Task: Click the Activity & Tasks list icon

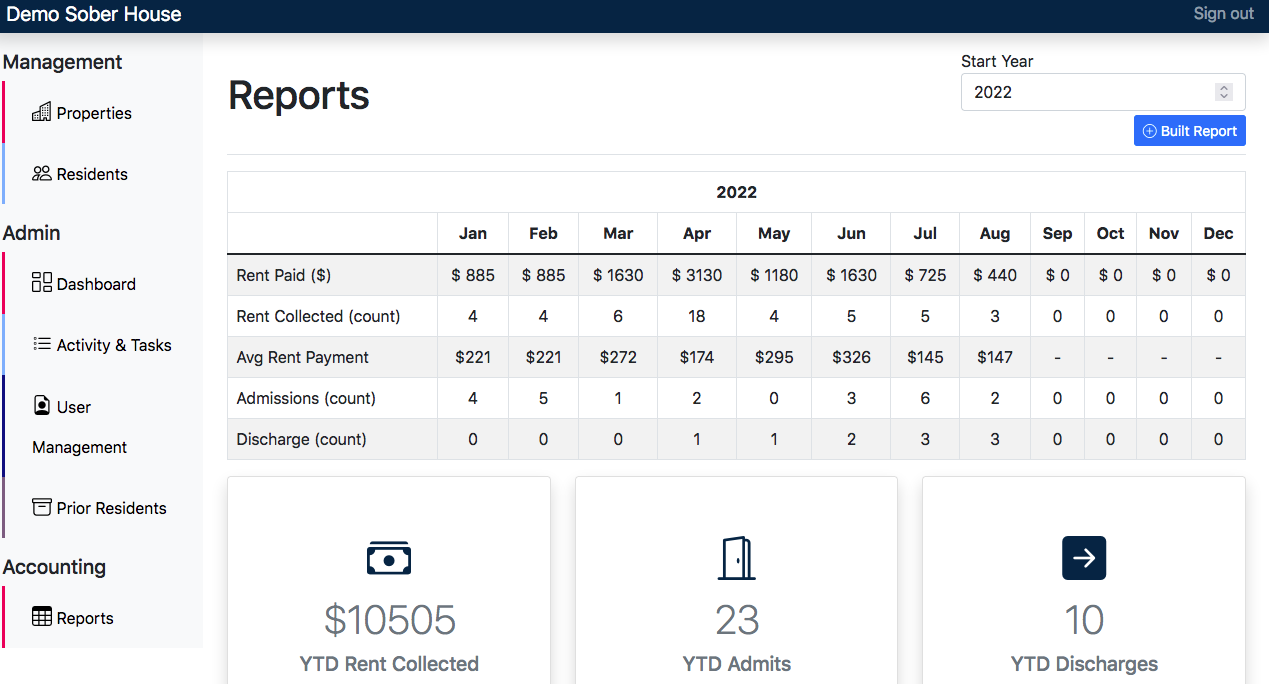Action: point(41,344)
